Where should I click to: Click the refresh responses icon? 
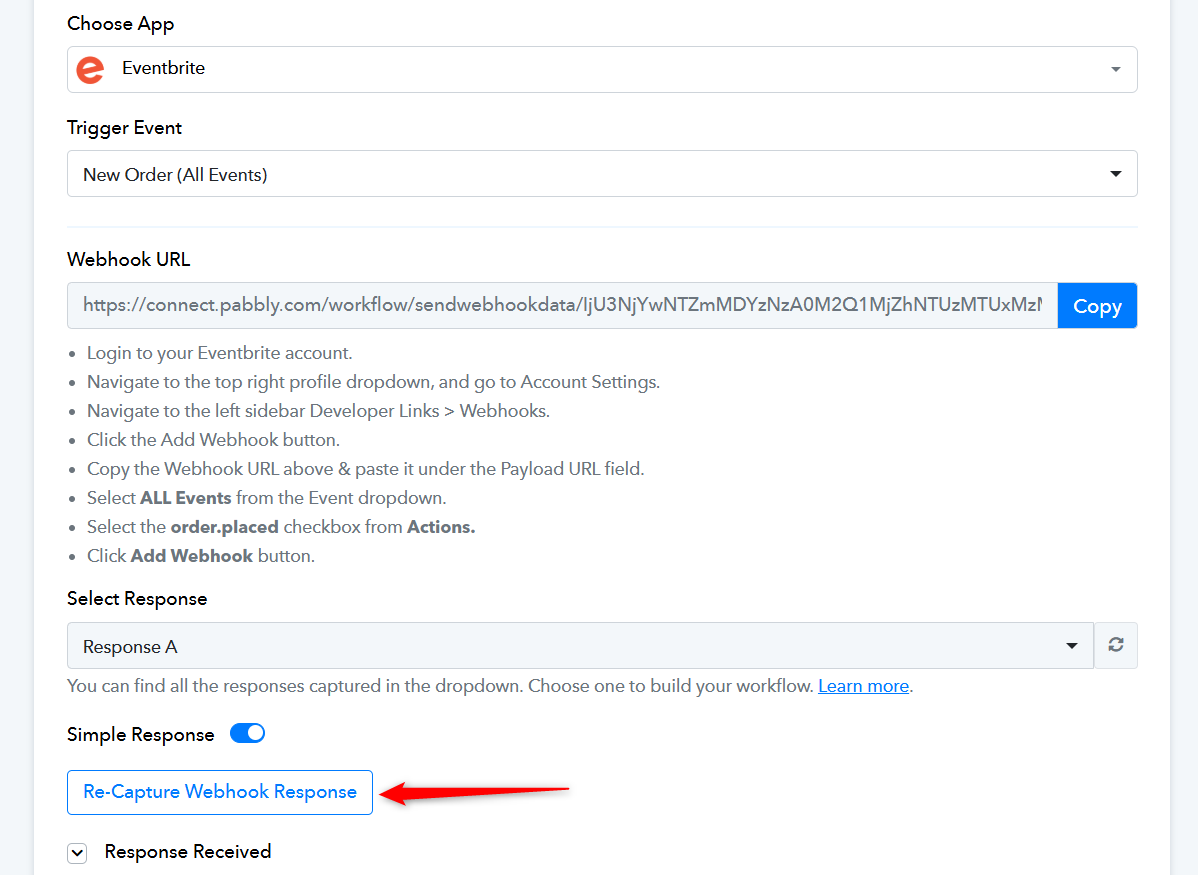click(1115, 645)
